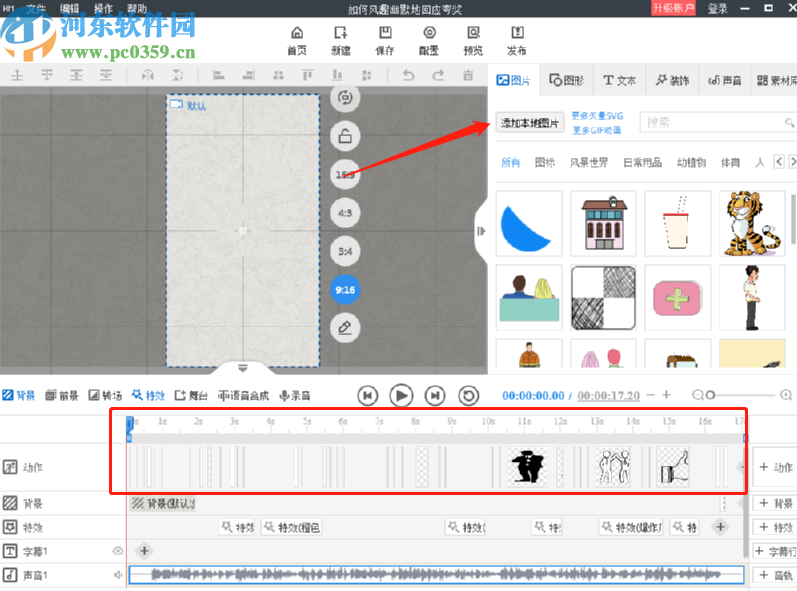Viewport: 797px width, 591px height.
Task: Click the skip to start playback button
Action: tap(367, 395)
